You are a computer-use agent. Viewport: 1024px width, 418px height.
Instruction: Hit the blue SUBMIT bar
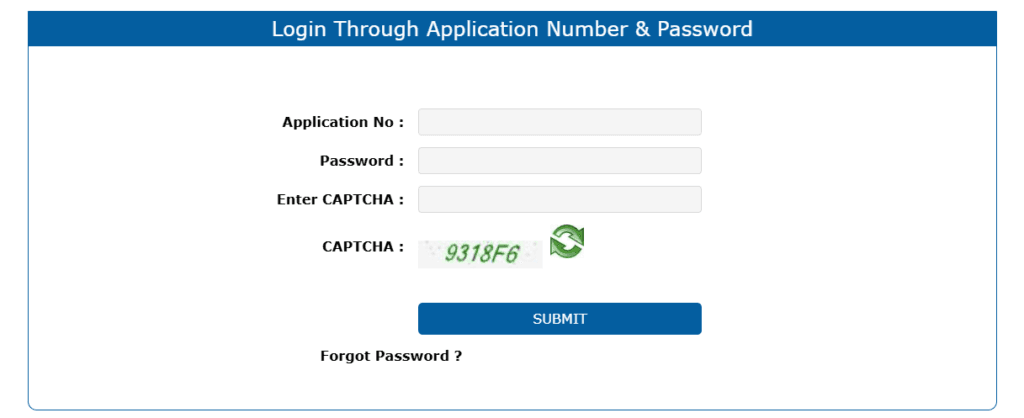click(560, 319)
